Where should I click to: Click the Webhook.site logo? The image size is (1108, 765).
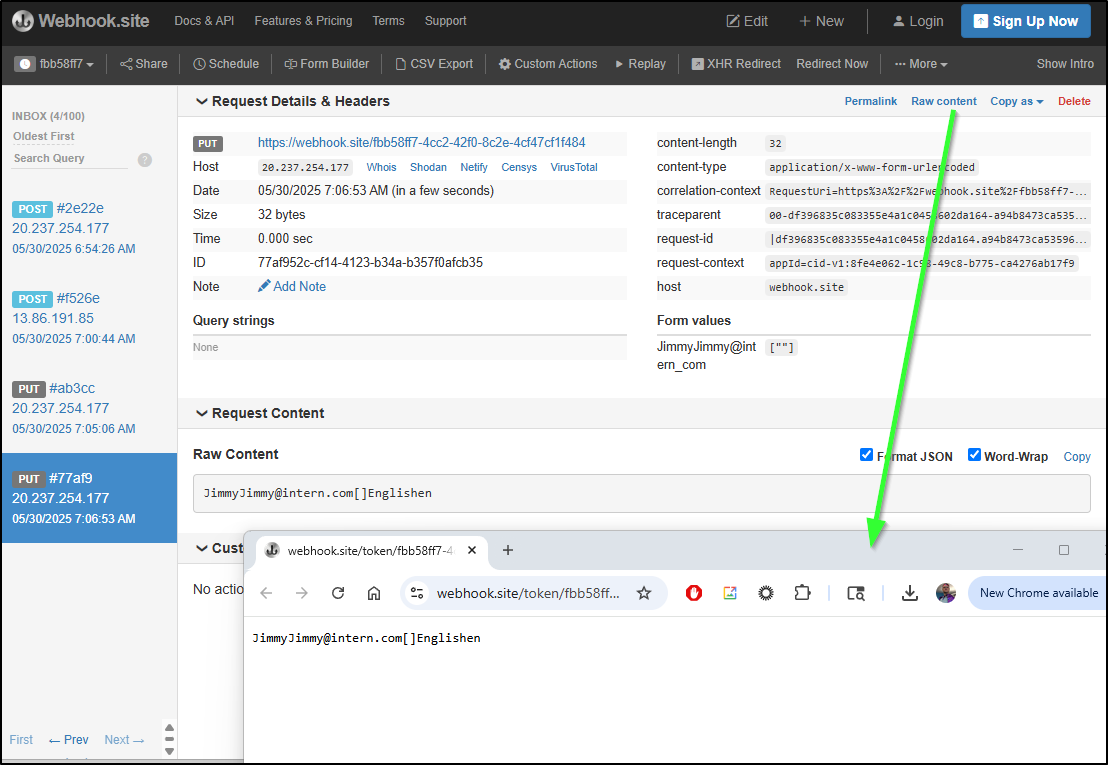81,21
